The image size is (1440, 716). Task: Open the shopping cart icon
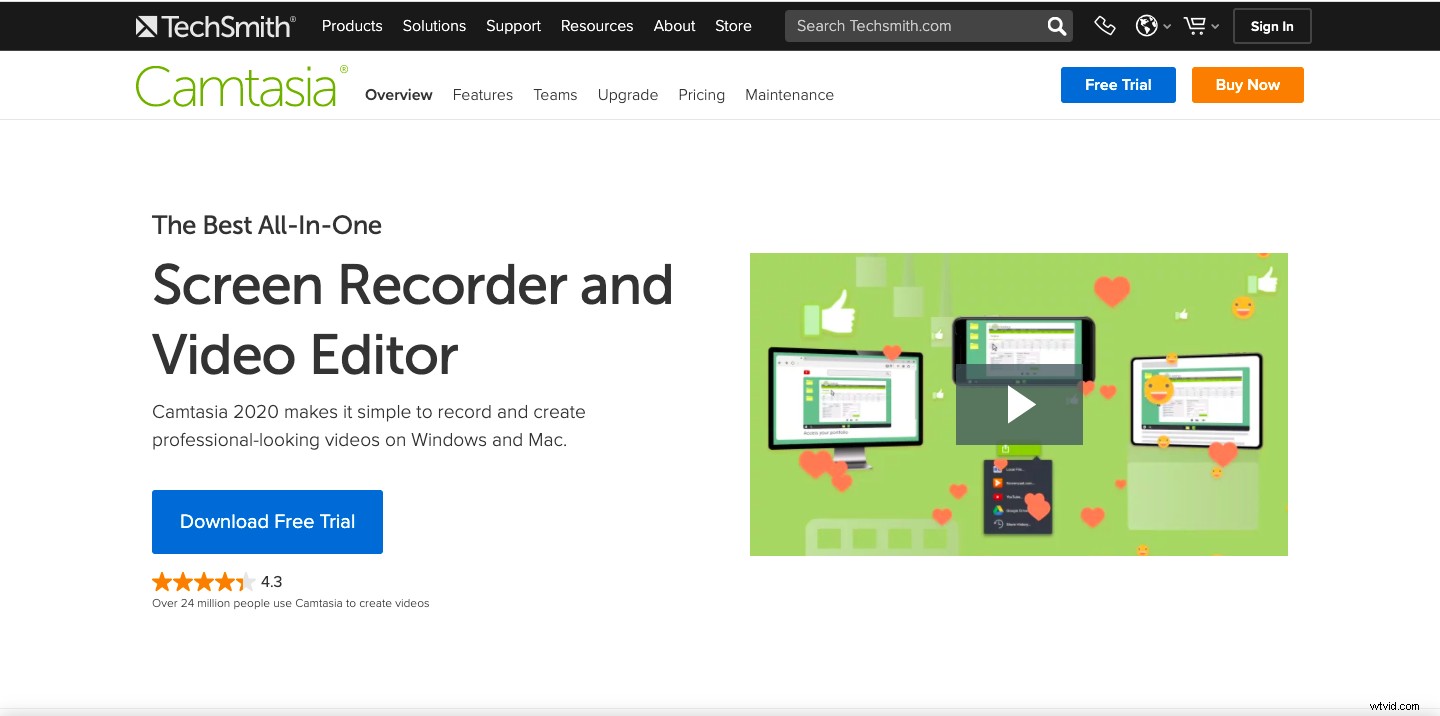[1196, 25]
